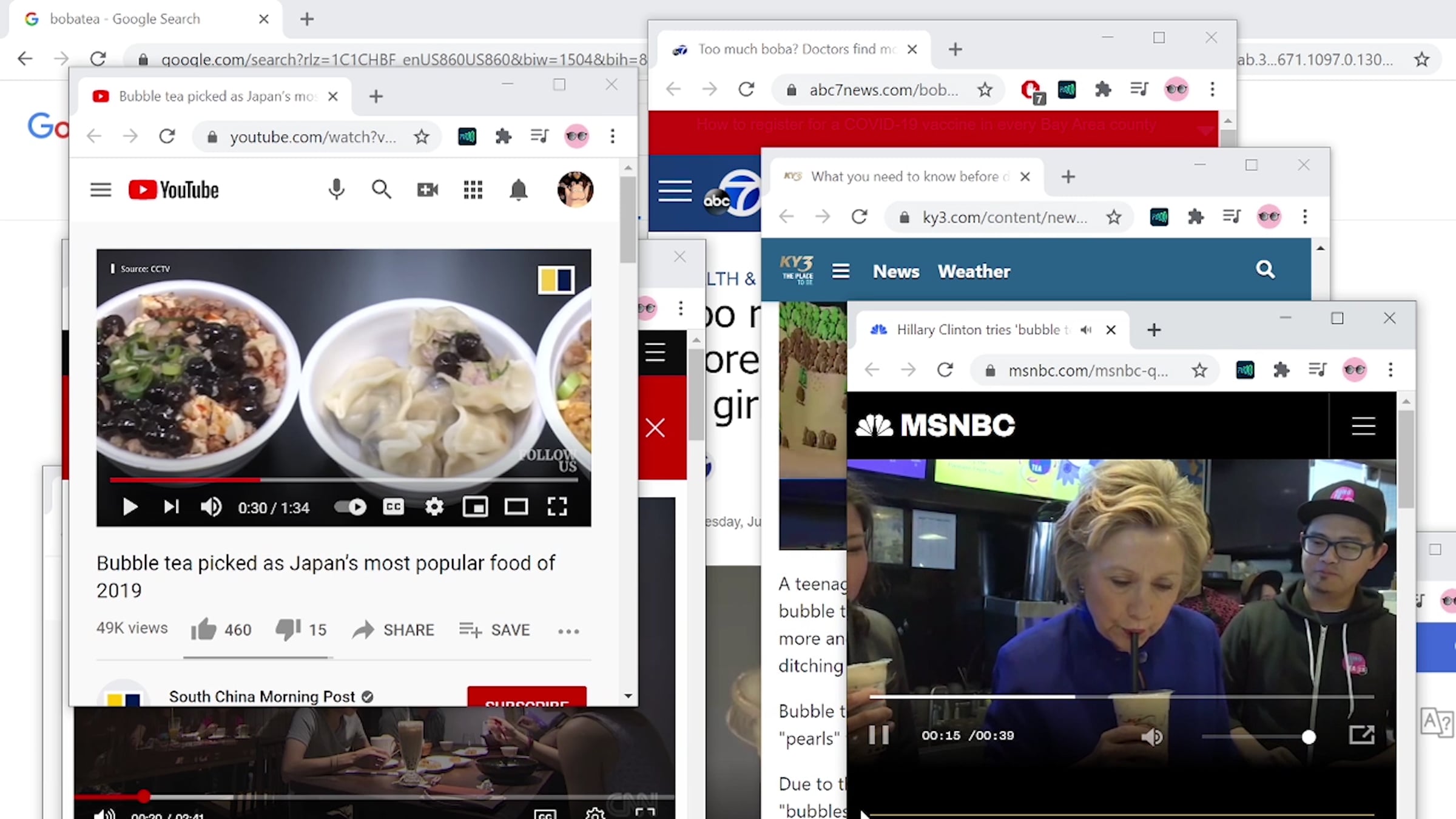Open South China Morning Post channel

[x=262, y=696]
